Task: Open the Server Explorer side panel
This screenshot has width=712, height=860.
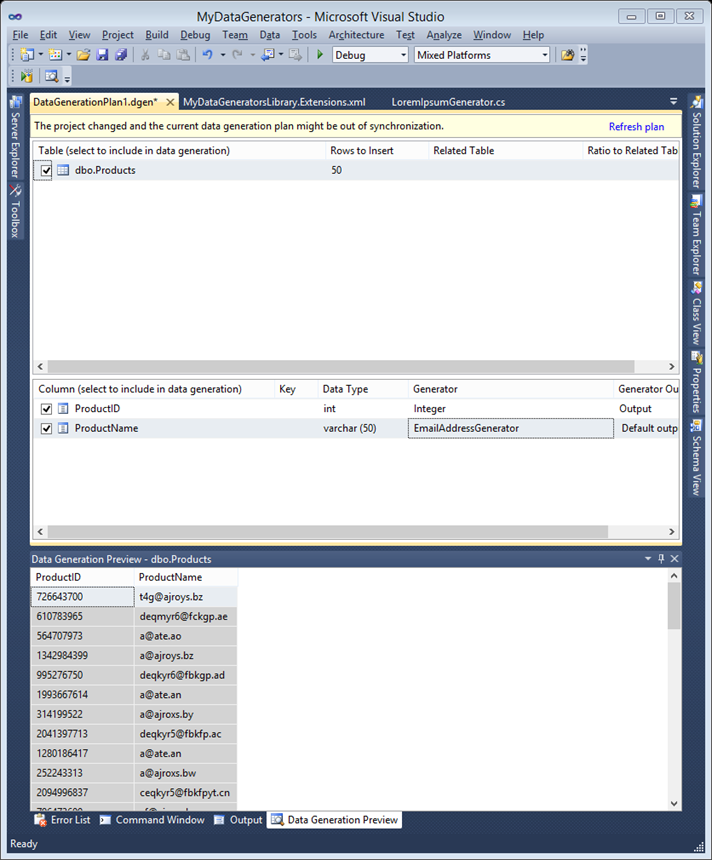Action: tap(15, 138)
